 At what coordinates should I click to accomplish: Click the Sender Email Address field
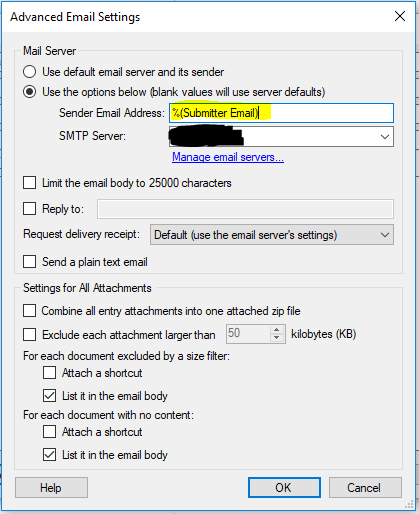pos(281,113)
